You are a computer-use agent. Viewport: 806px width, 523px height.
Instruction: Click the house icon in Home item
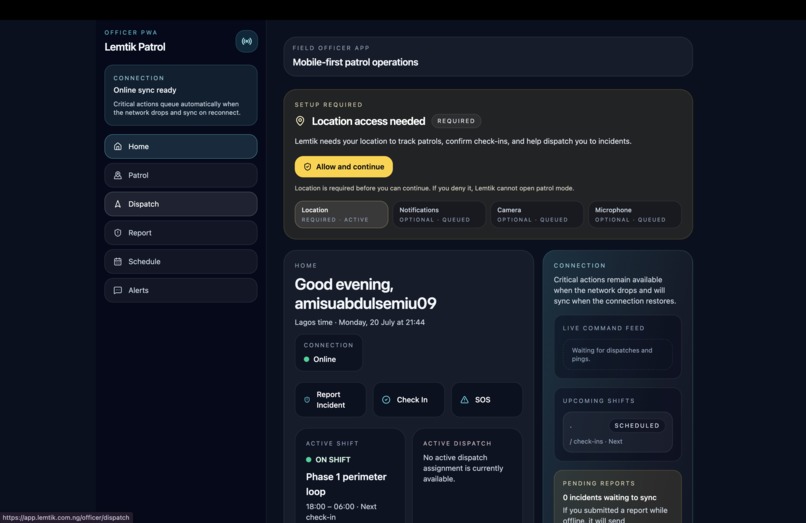[118, 147]
